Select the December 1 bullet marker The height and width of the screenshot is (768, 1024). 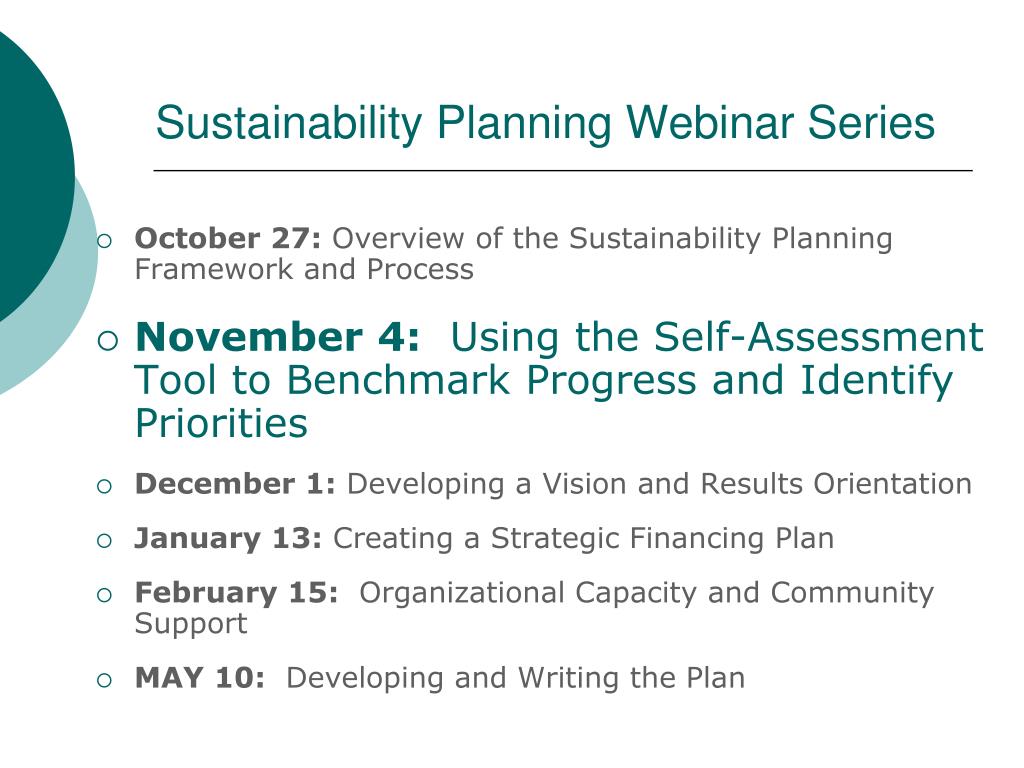point(104,487)
